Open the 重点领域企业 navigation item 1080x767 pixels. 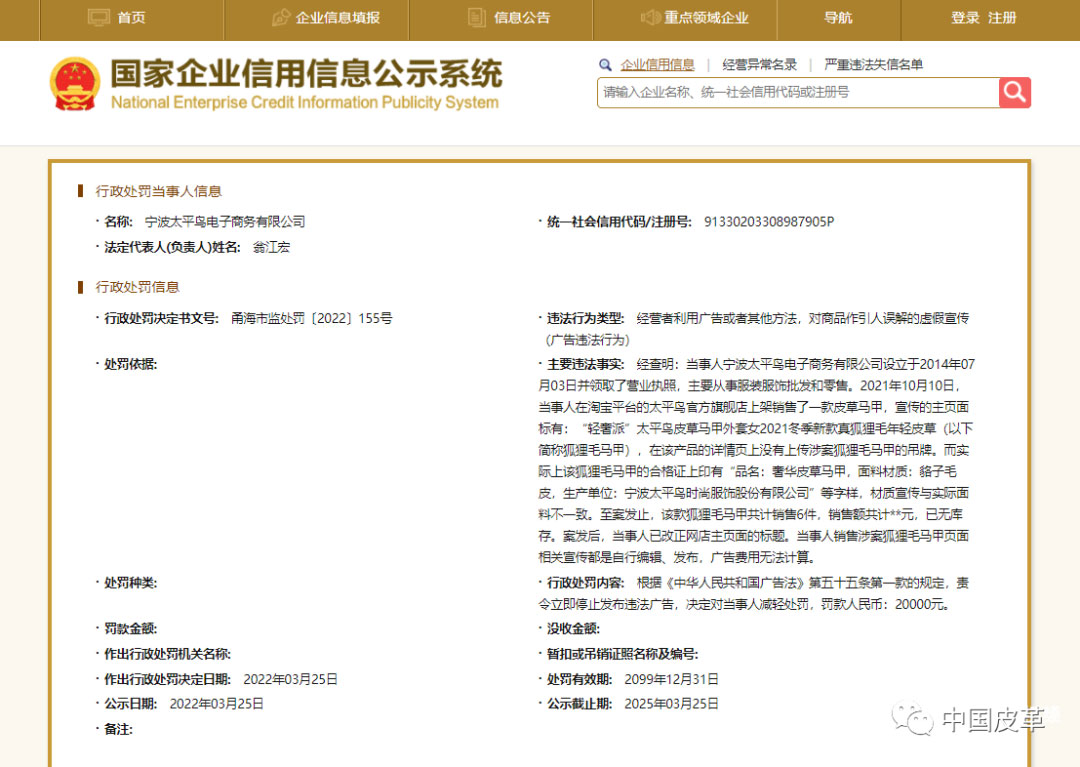pos(706,18)
